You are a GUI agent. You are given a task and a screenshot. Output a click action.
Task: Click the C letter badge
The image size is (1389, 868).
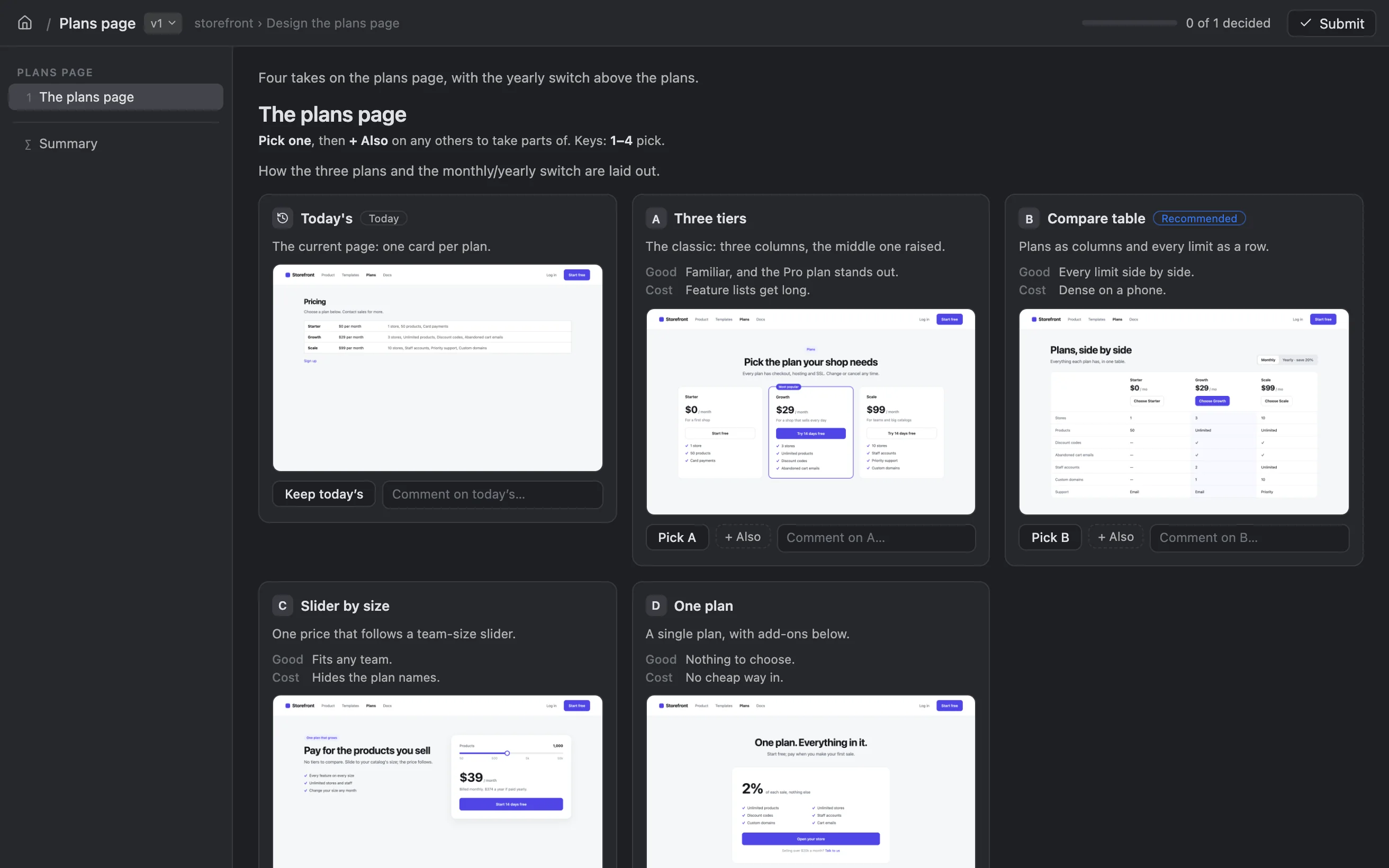pyautogui.click(x=282, y=605)
